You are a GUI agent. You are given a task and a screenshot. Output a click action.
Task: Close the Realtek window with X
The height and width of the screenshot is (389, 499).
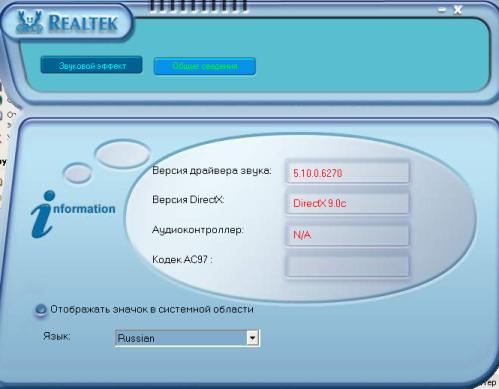point(458,10)
